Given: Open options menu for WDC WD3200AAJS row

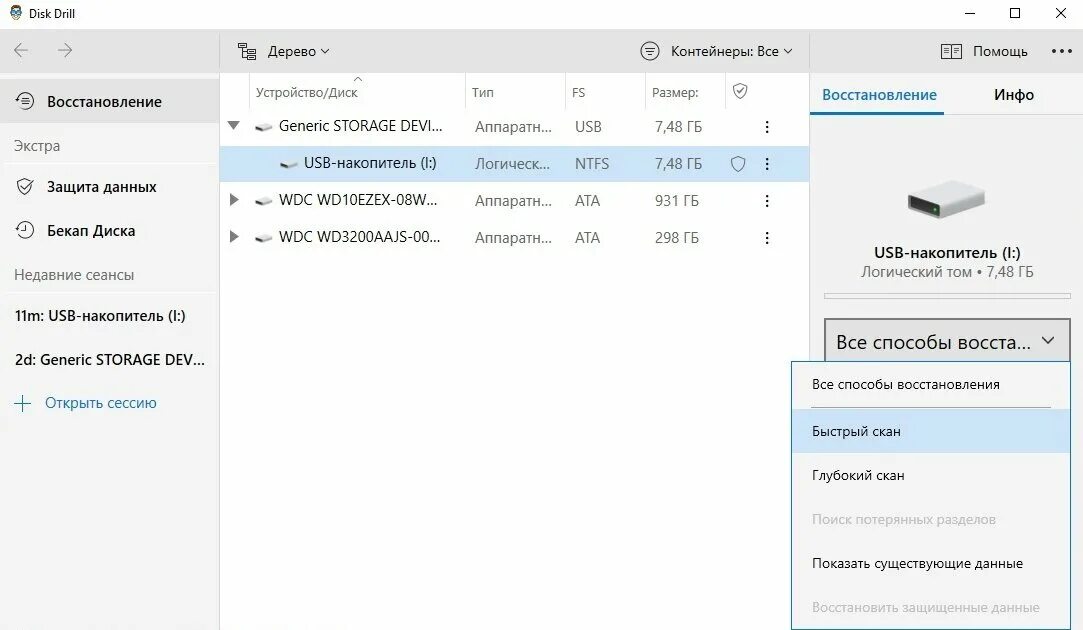Looking at the screenshot, I should coord(767,238).
